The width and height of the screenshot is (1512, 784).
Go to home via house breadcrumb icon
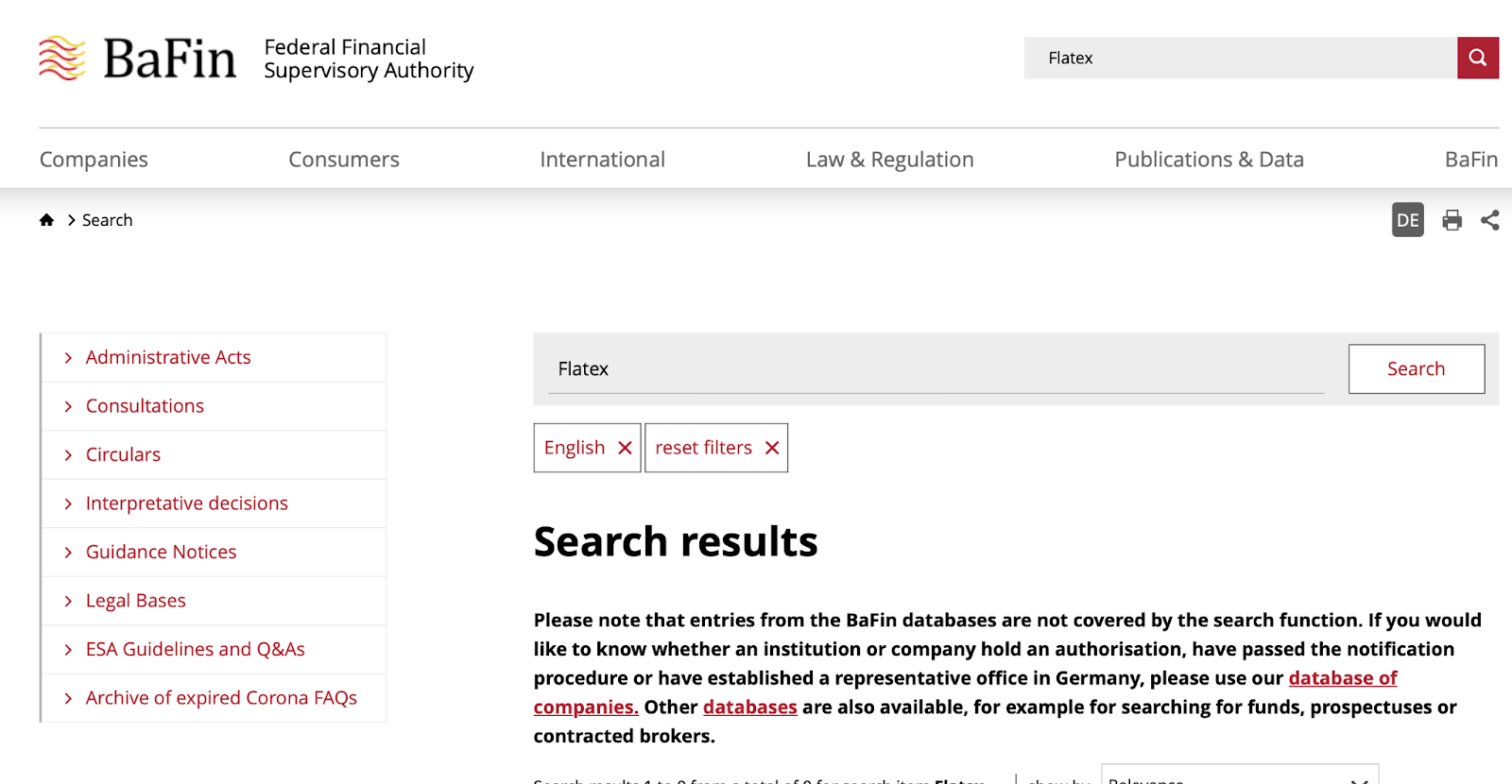point(46,220)
